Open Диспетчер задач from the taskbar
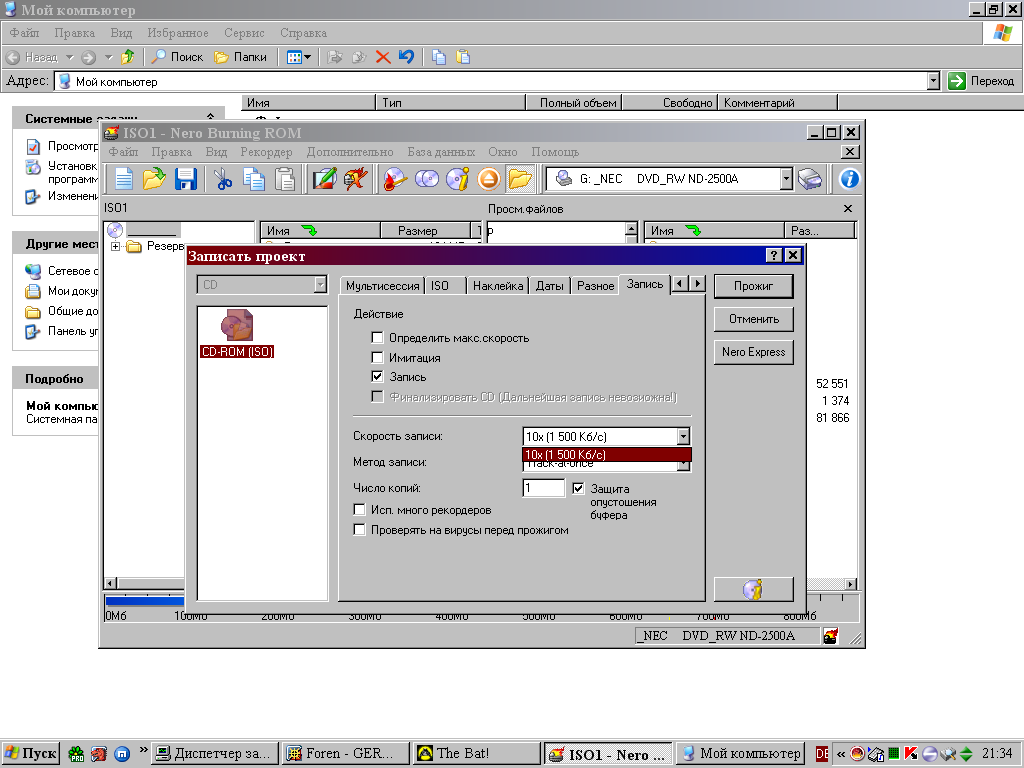This screenshot has width=1024, height=768. click(216, 754)
